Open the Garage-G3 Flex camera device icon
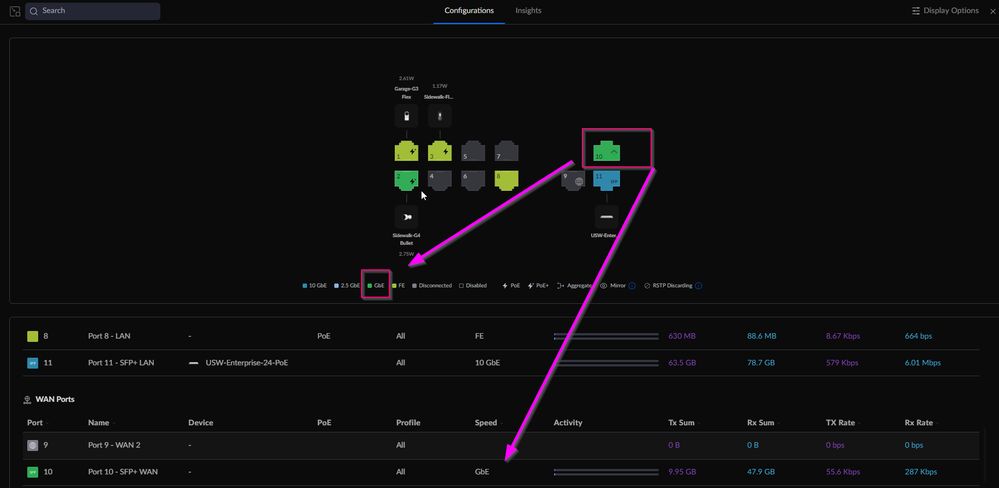This screenshot has height=488, width=999. tap(407, 117)
